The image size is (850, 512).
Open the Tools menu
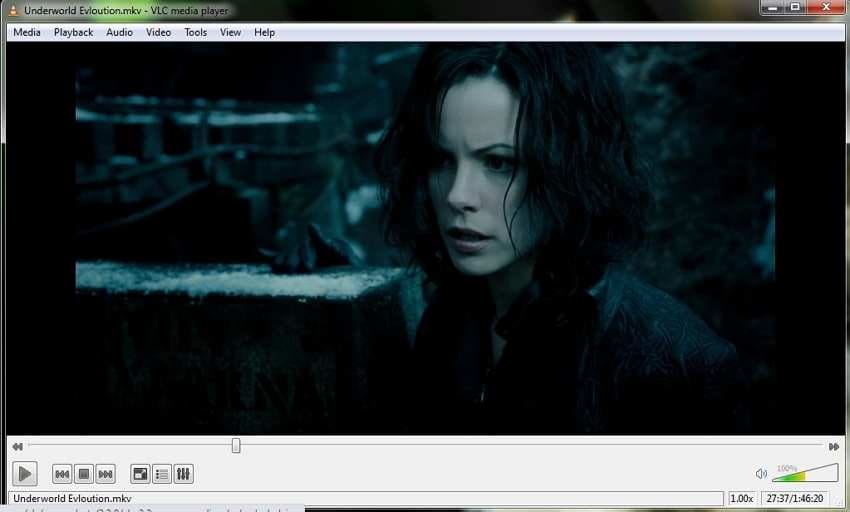click(195, 33)
